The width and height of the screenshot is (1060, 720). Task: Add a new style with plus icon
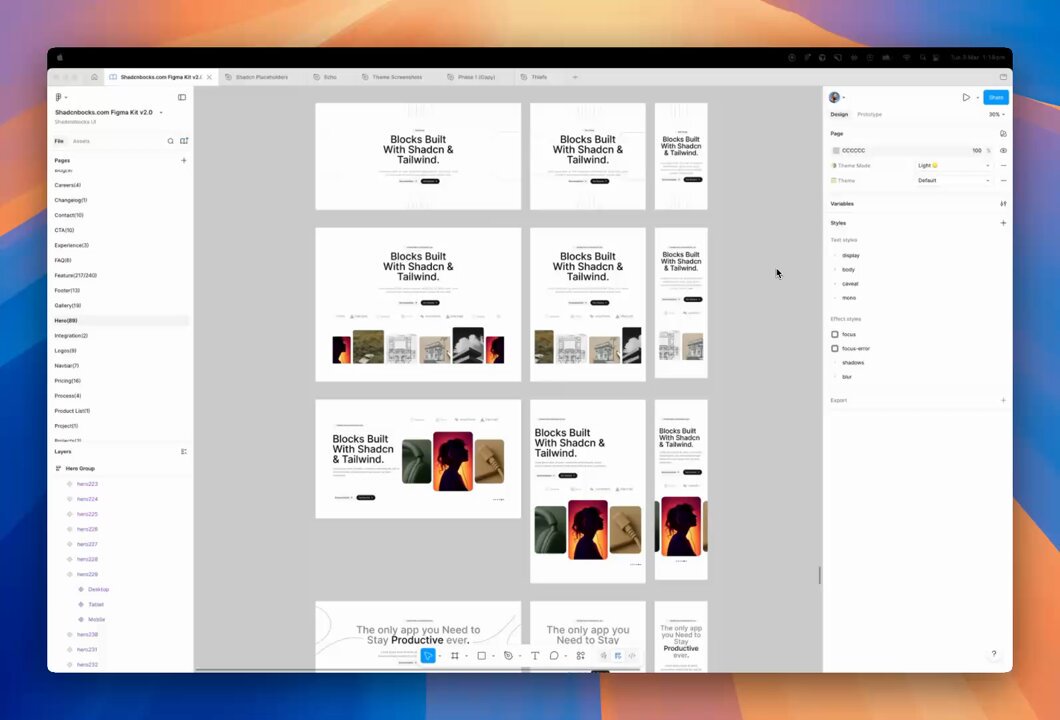click(1003, 223)
